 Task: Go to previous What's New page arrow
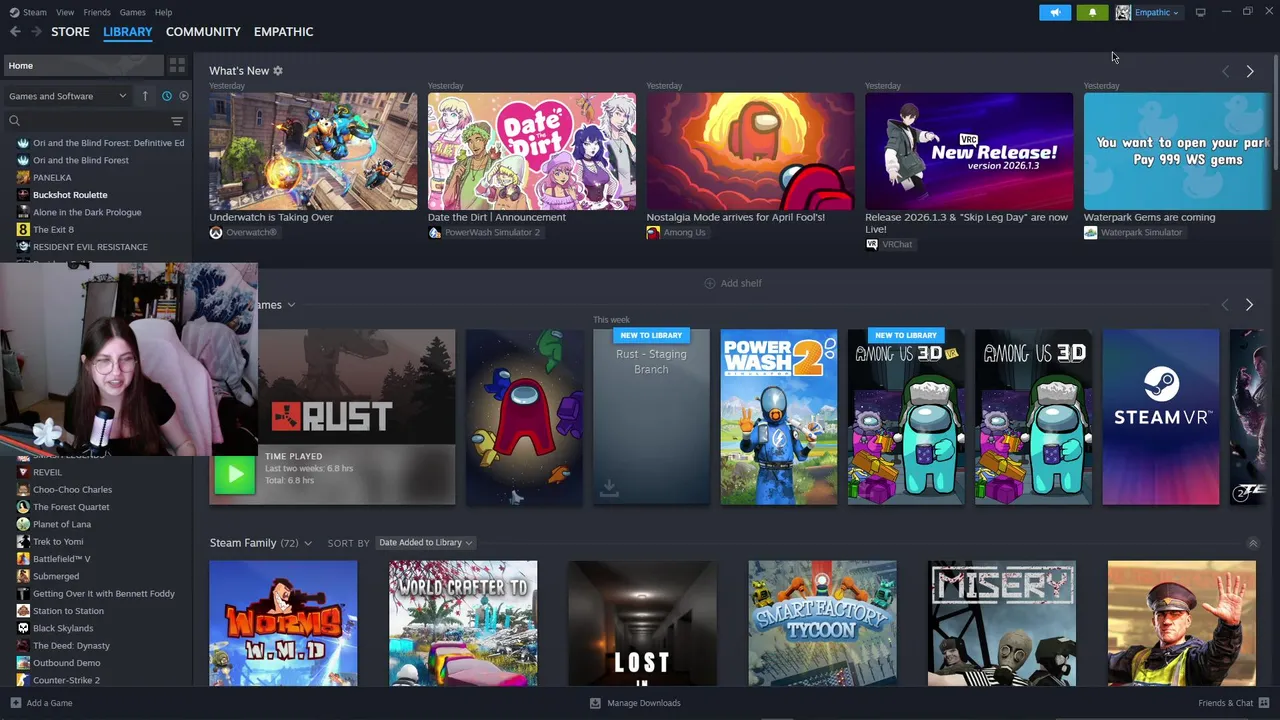pos(1225,72)
